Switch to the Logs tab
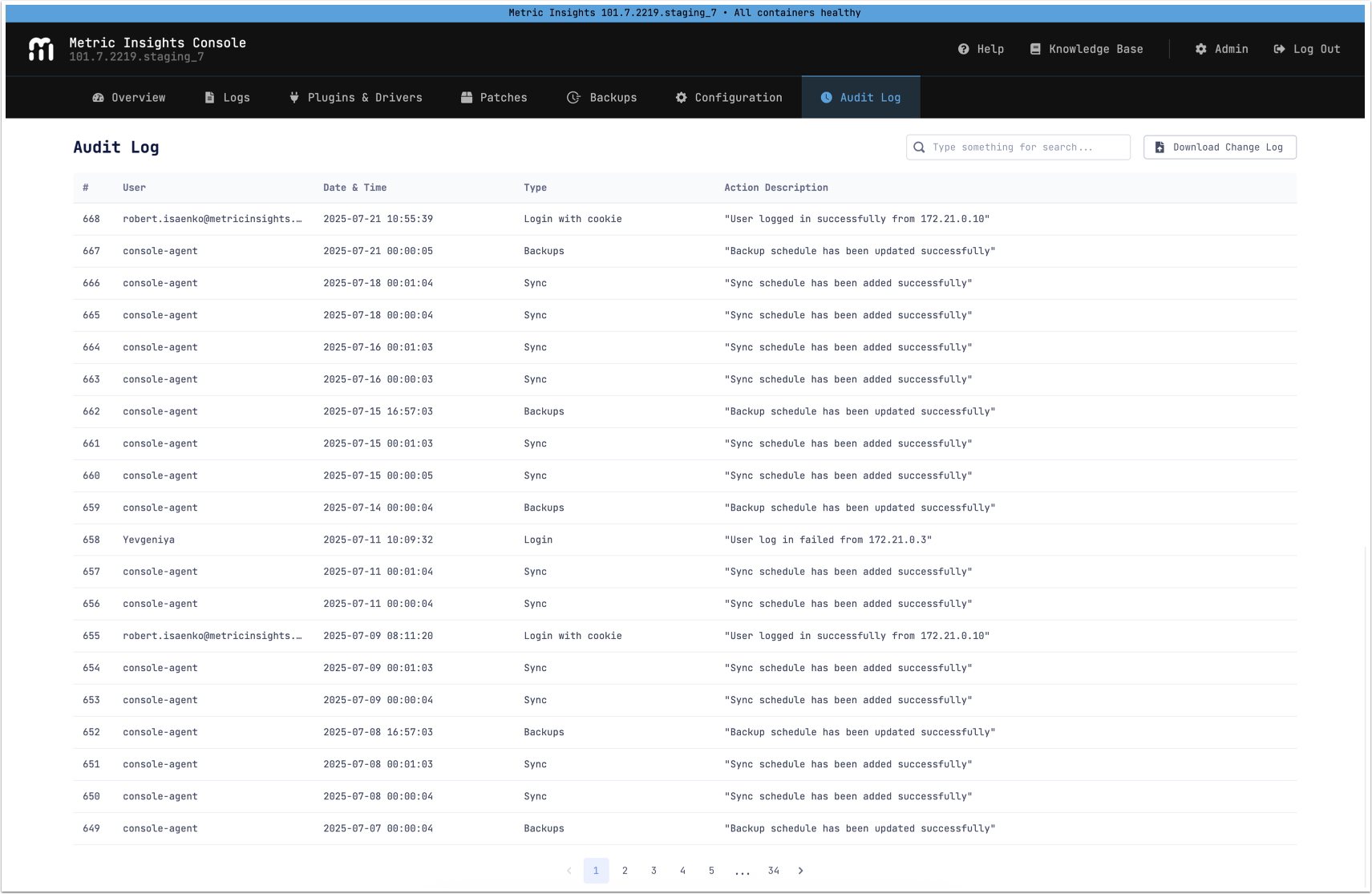Image resolution: width=1372 pixels, height=894 pixels. (228, 98)
